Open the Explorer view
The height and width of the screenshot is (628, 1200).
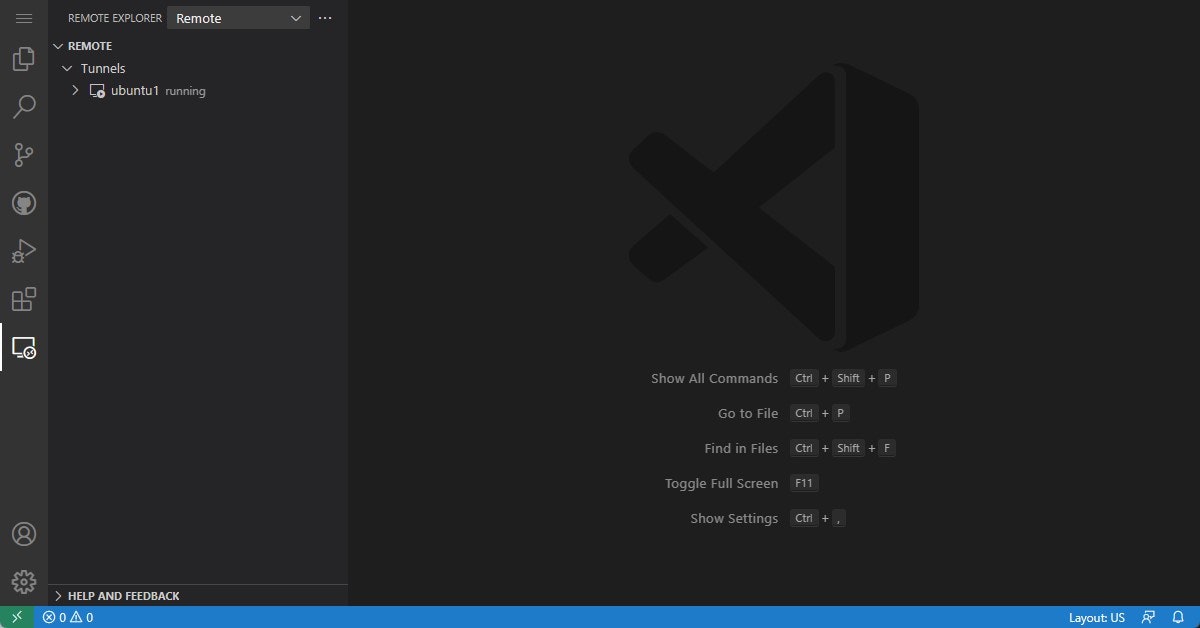(x=23, y=58)
